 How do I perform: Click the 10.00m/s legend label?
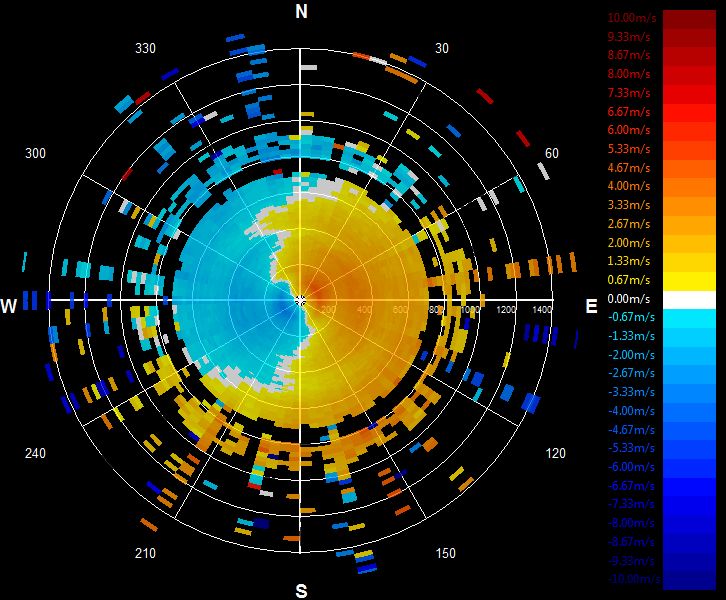[632, 18]
